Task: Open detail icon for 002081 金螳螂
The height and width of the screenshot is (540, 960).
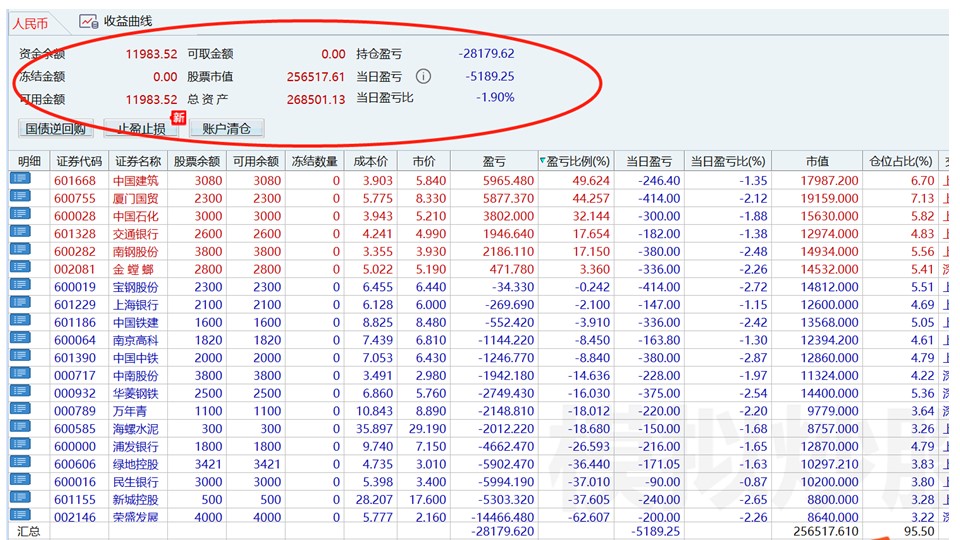Action: 20,268
